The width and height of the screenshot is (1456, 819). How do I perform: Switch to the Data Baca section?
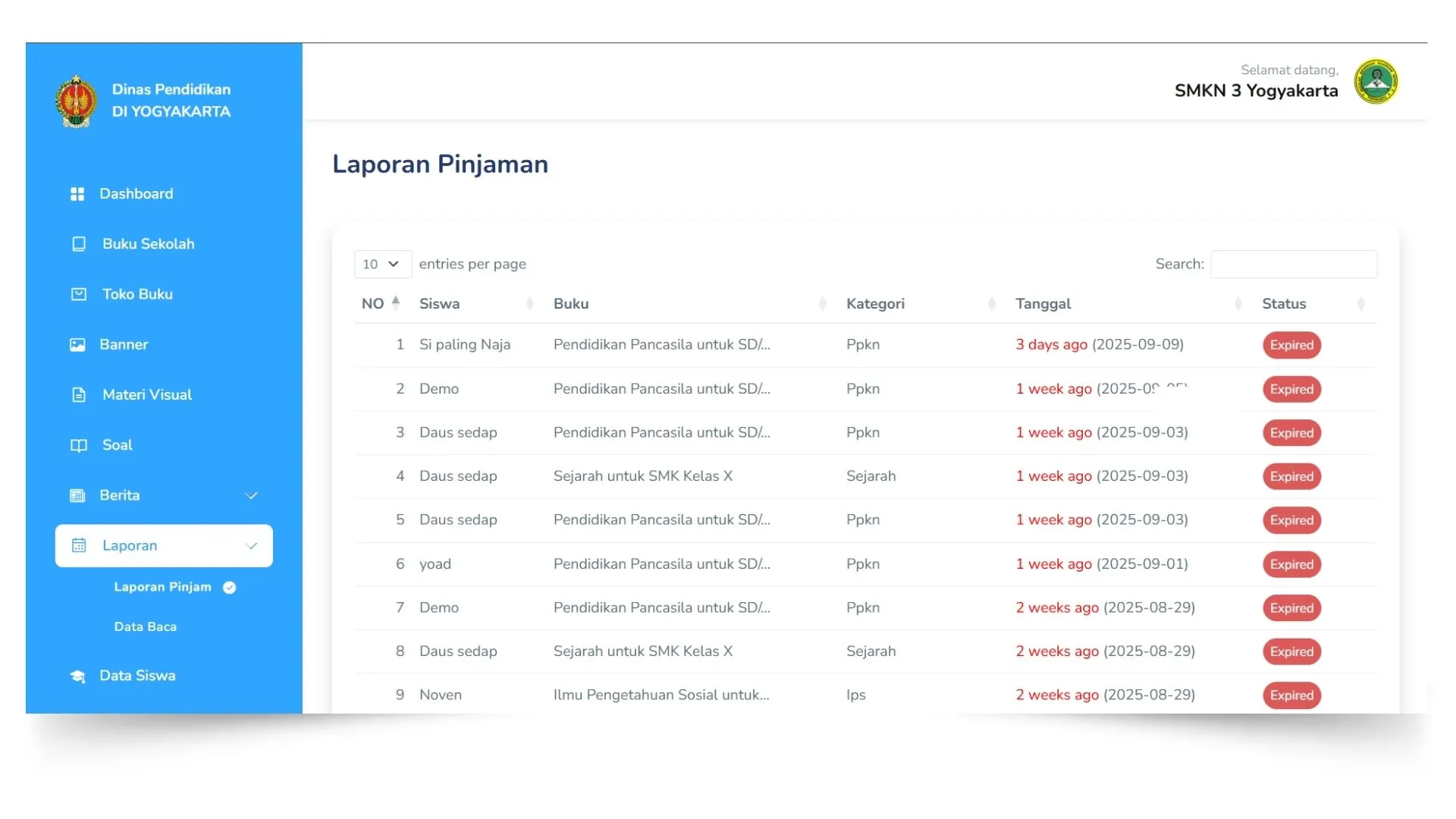pos(145,626)
